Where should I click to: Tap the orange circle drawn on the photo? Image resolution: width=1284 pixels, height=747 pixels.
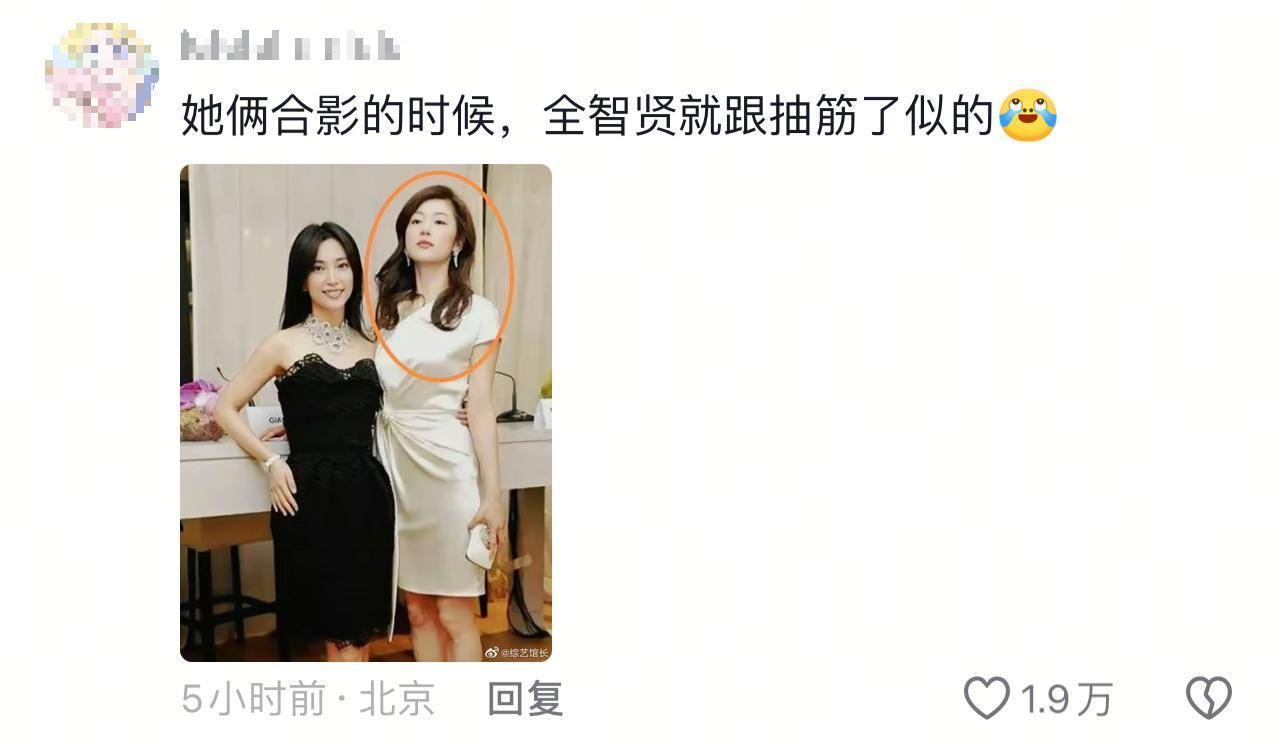[438, 276]
